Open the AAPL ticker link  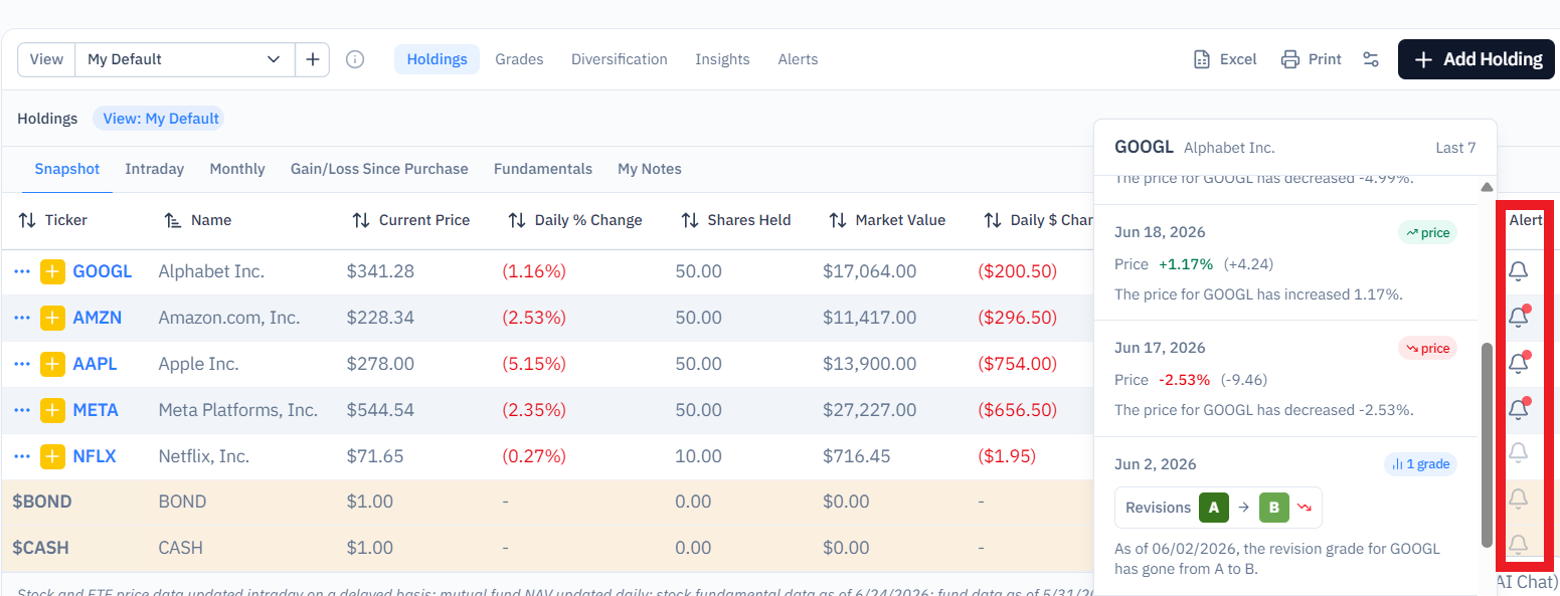point(95,364)
